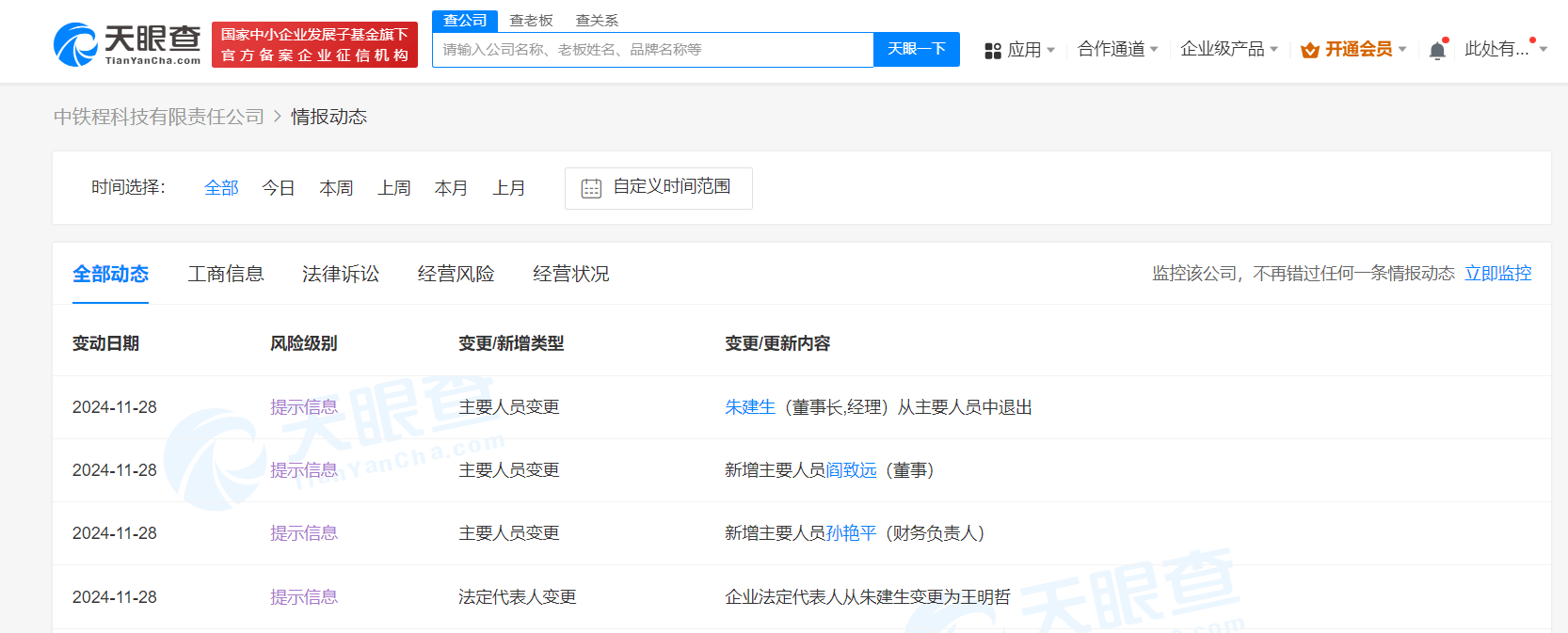The image size is (1568, 633).
Task: Click 提示信息 in the 法定代表人变更 row
Action: (304, 597)
